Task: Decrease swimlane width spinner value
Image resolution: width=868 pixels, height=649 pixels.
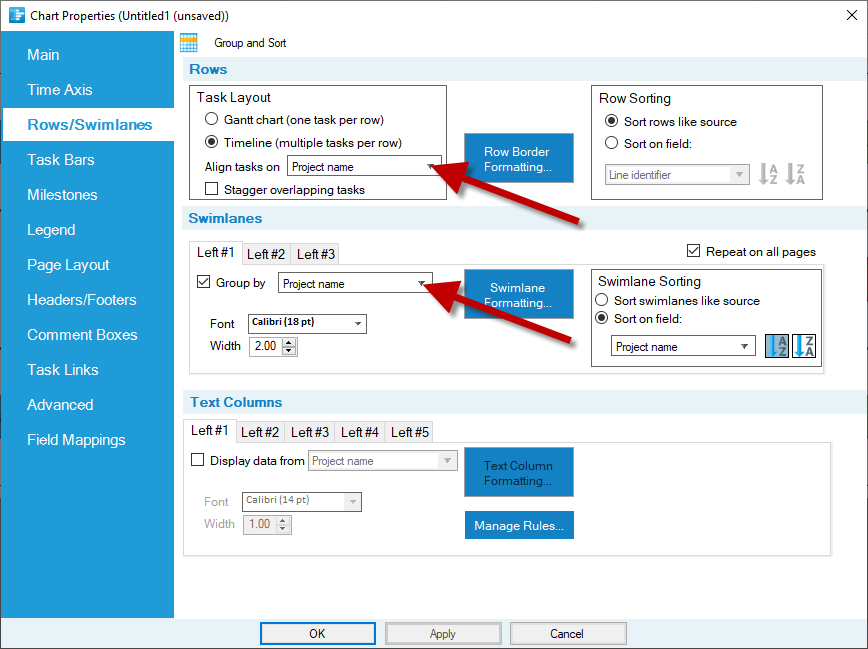Action: 289,351
